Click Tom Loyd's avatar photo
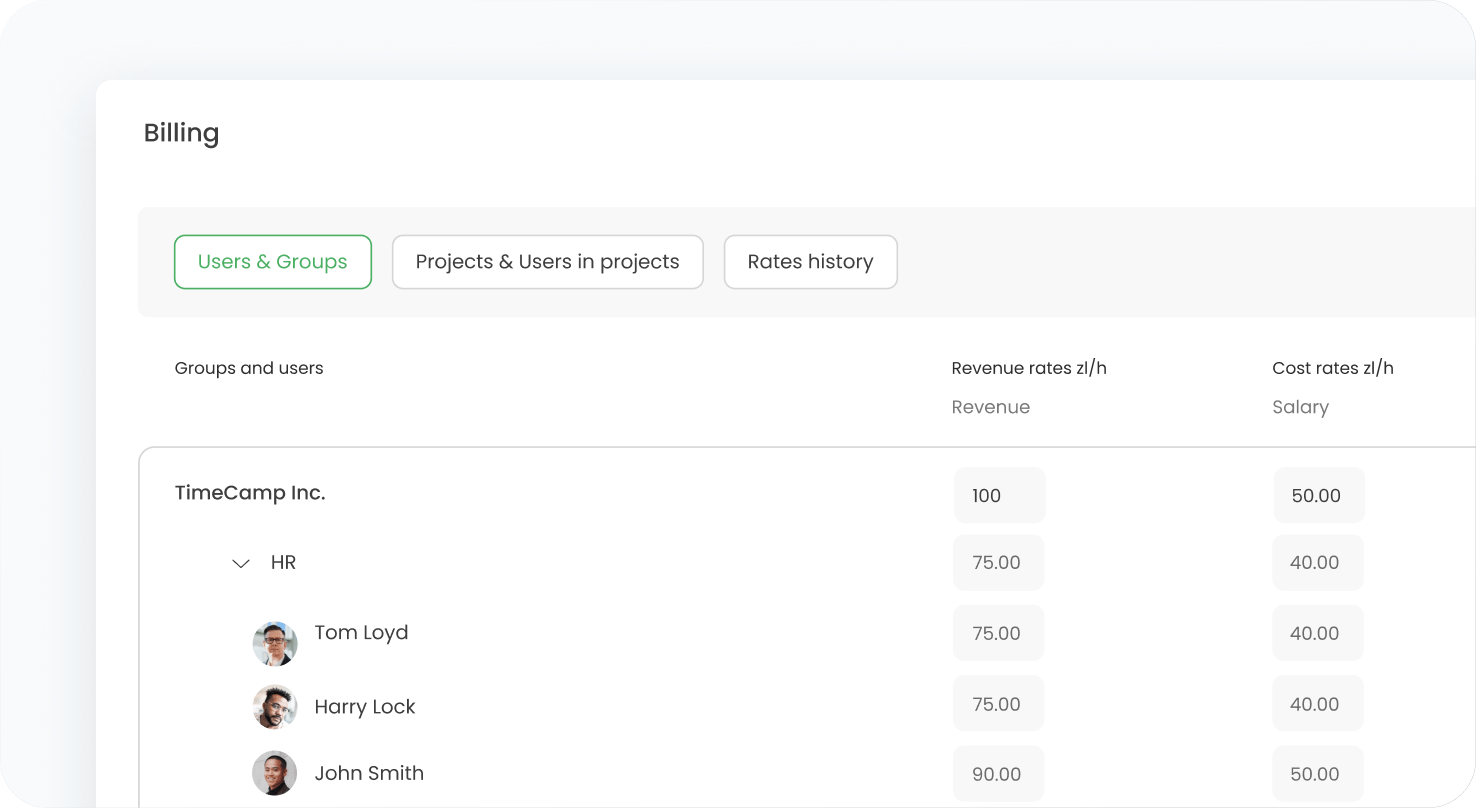 [x=274, y=644]
